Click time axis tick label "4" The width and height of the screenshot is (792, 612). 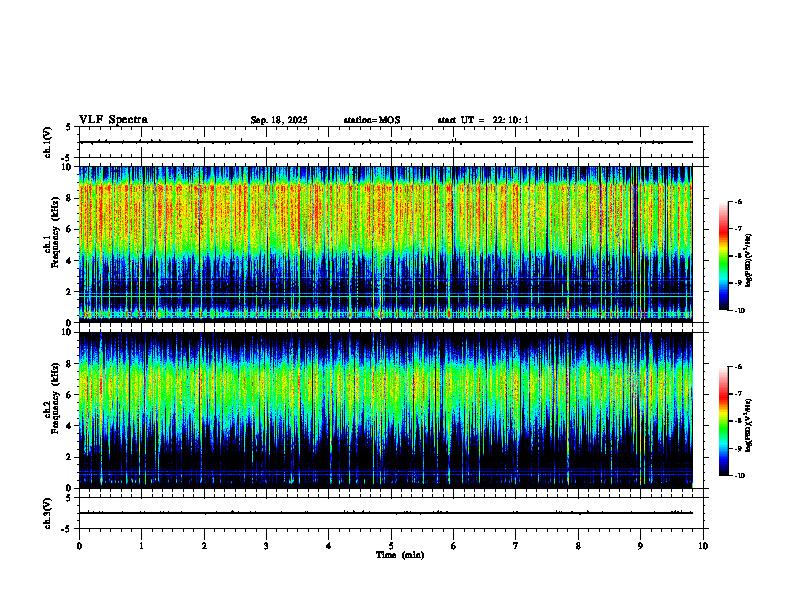pyautogui.click(x=329, y=546)
